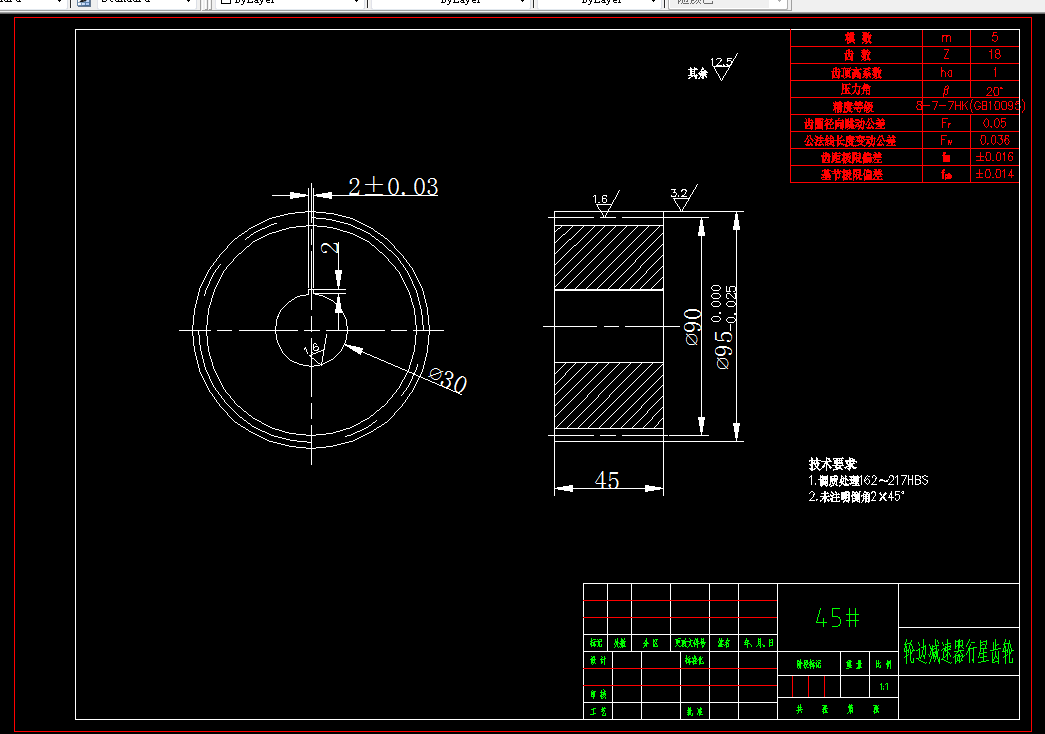Click the upper hatched section area of gear
This screenshot has height=734, width=1045.
pyautogui.click(x=609, y=257)
